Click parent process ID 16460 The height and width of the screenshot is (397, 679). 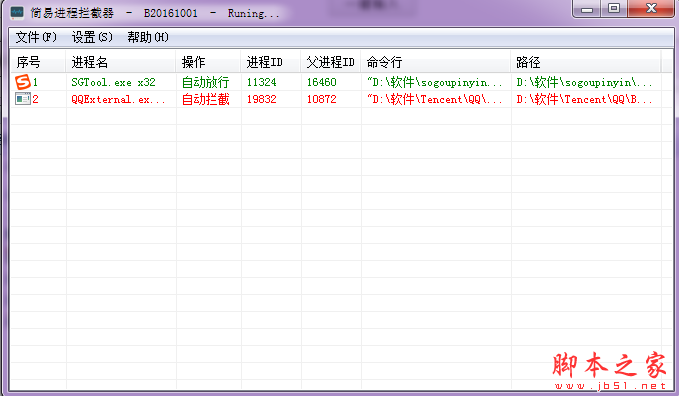(321, 82)
